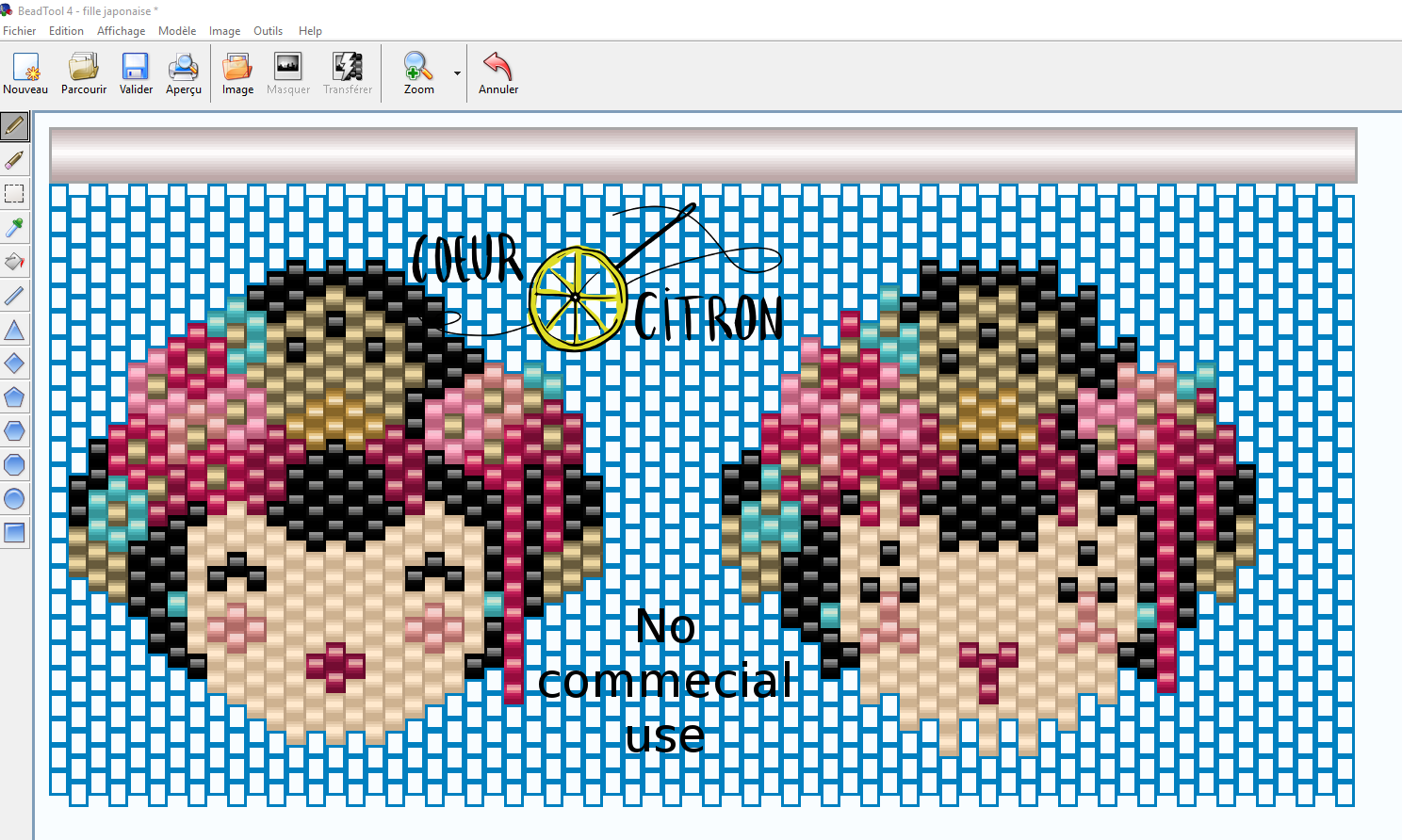The height and width of the screenshot is (840, 1402).
Task: Select the line drawing tool
Action: pyautogui.click(x=14, y=296)
